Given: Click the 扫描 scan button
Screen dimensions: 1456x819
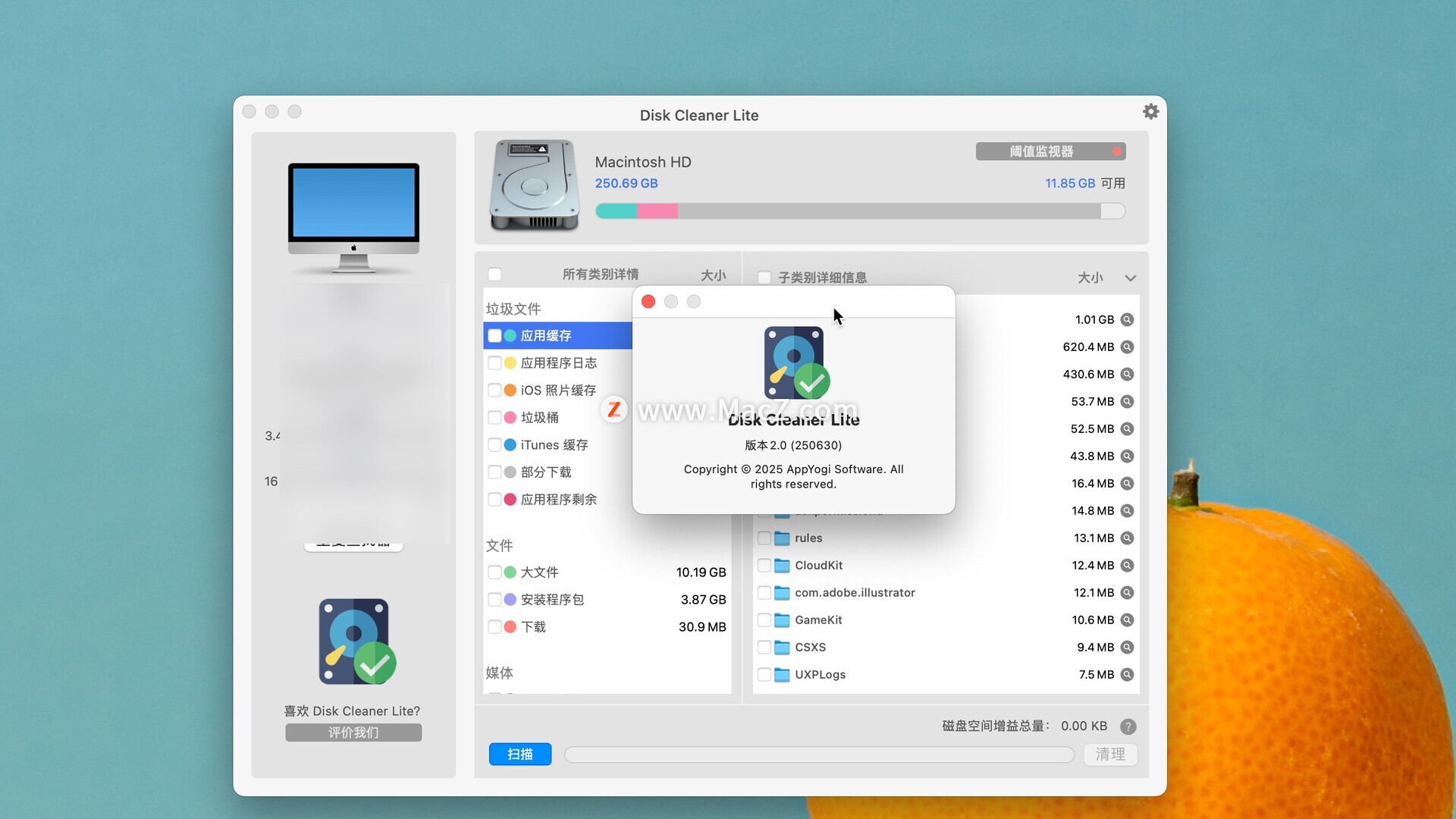Looking at the screenshot, I should [520, 755].
